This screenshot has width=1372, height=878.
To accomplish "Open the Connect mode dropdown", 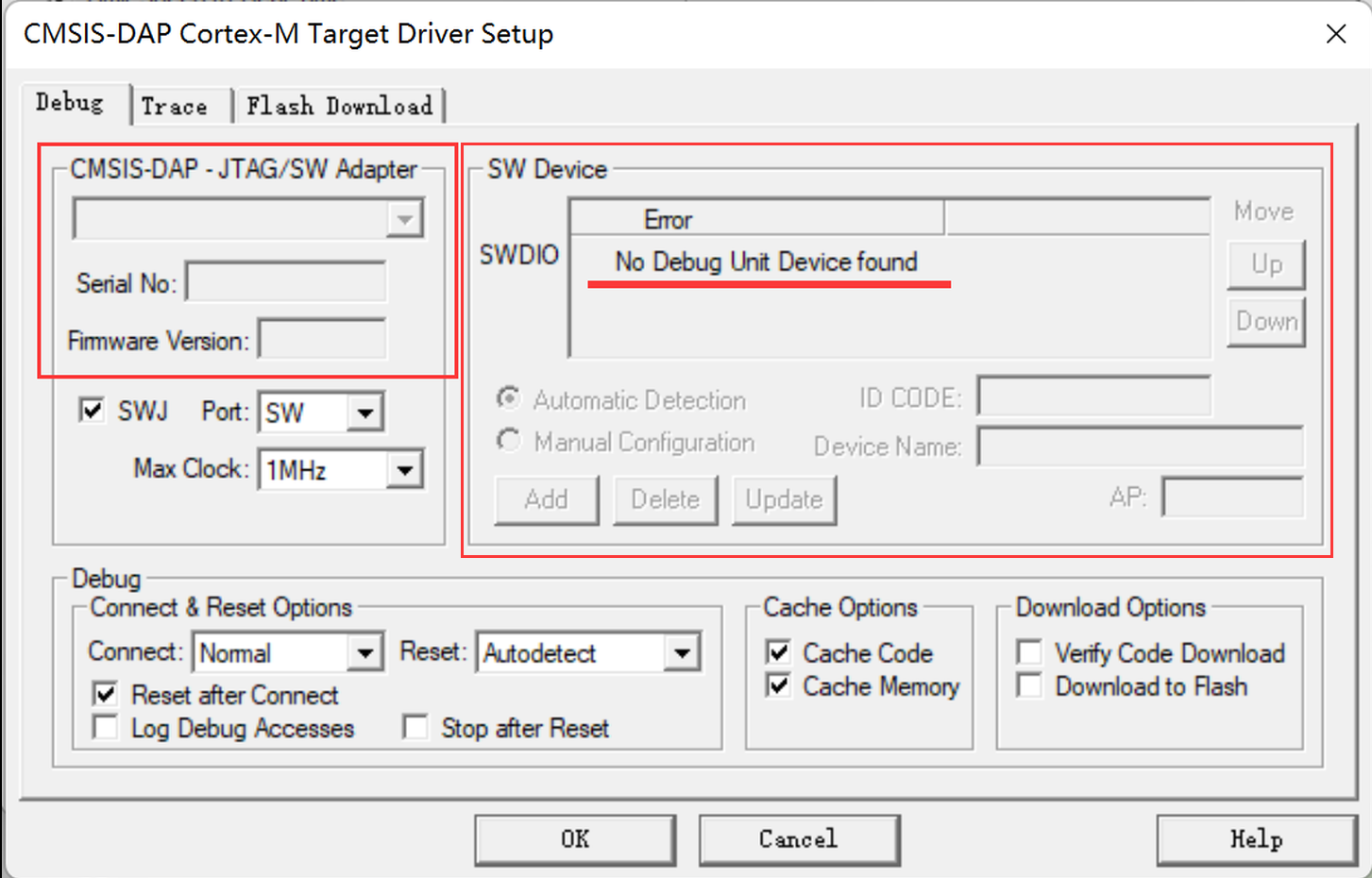I will coord(364,653).
